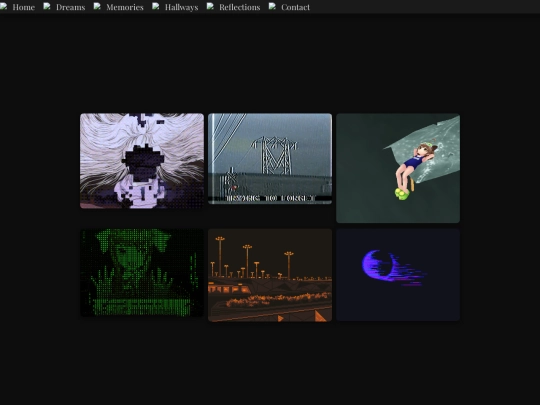
Task: Visit the Reflections page
Action: point(240,7)
